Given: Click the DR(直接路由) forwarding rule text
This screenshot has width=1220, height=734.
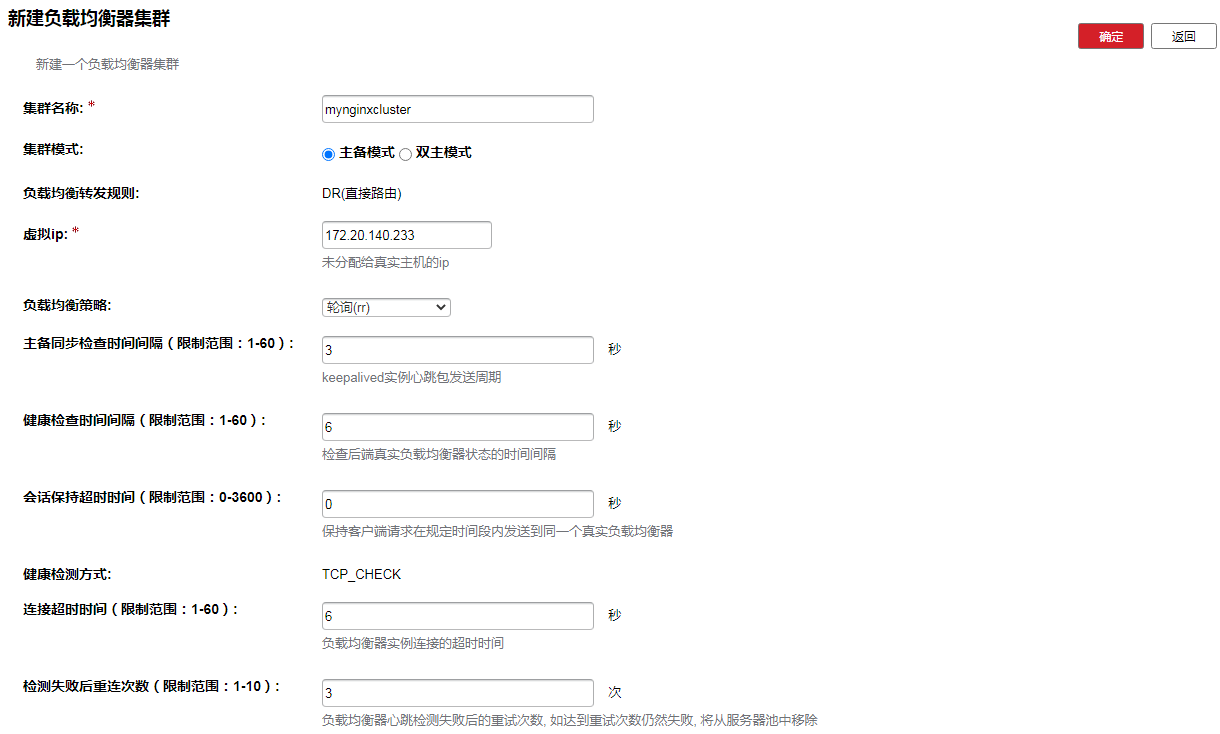Looking at the screenshot, I should (361, 194).
